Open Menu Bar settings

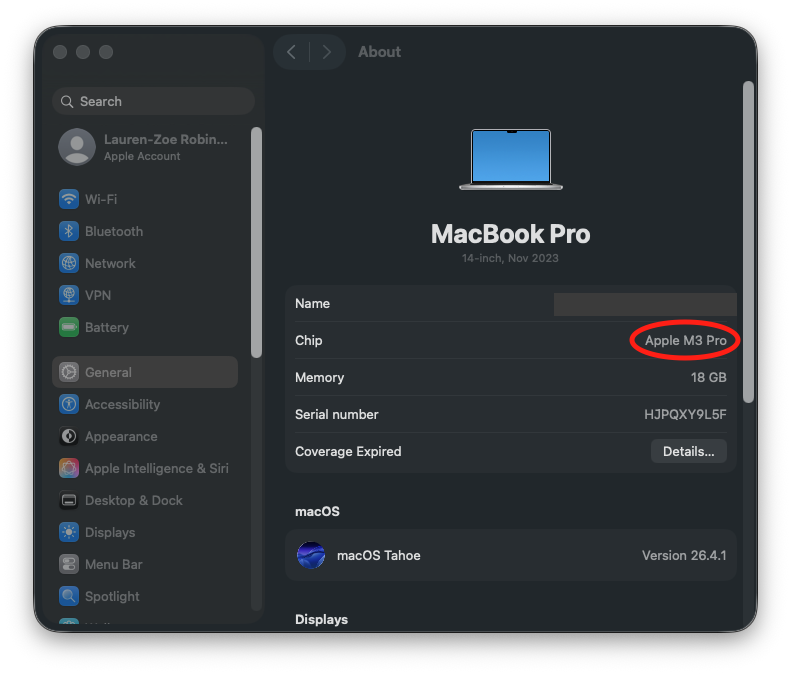(113, 564)
